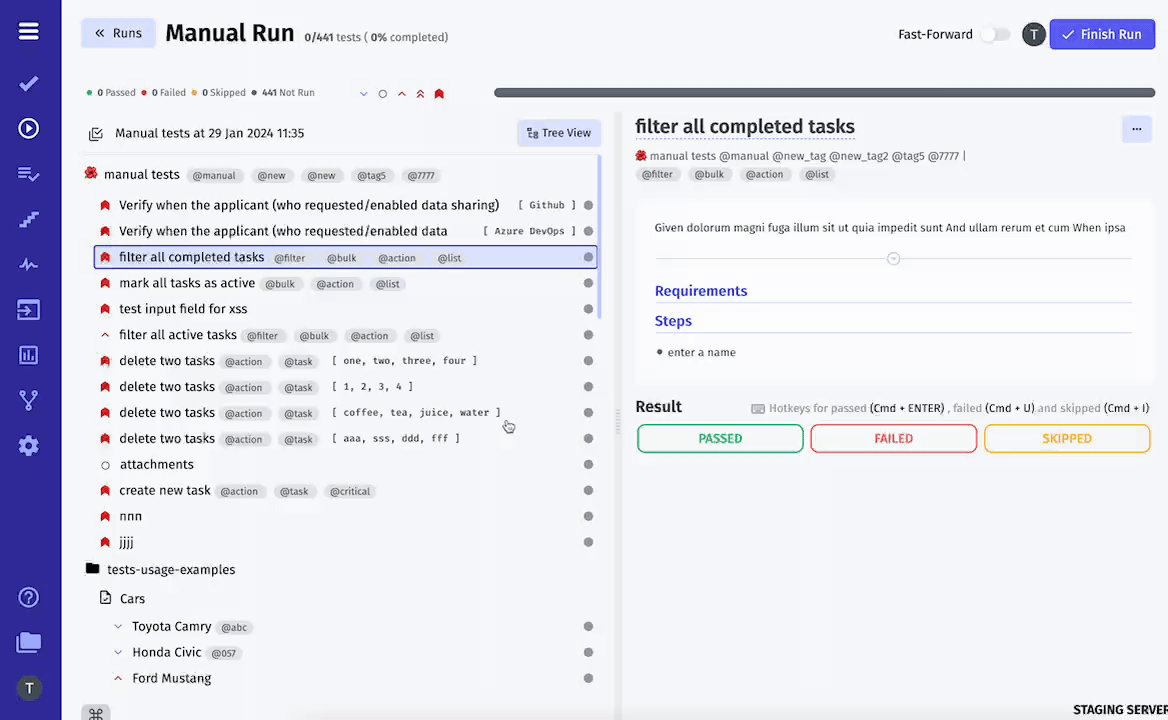Image resolution: width=1168 pixels, height=720 pixels.
Task: Select the 'attachments' test row
Action: point(346,465)
